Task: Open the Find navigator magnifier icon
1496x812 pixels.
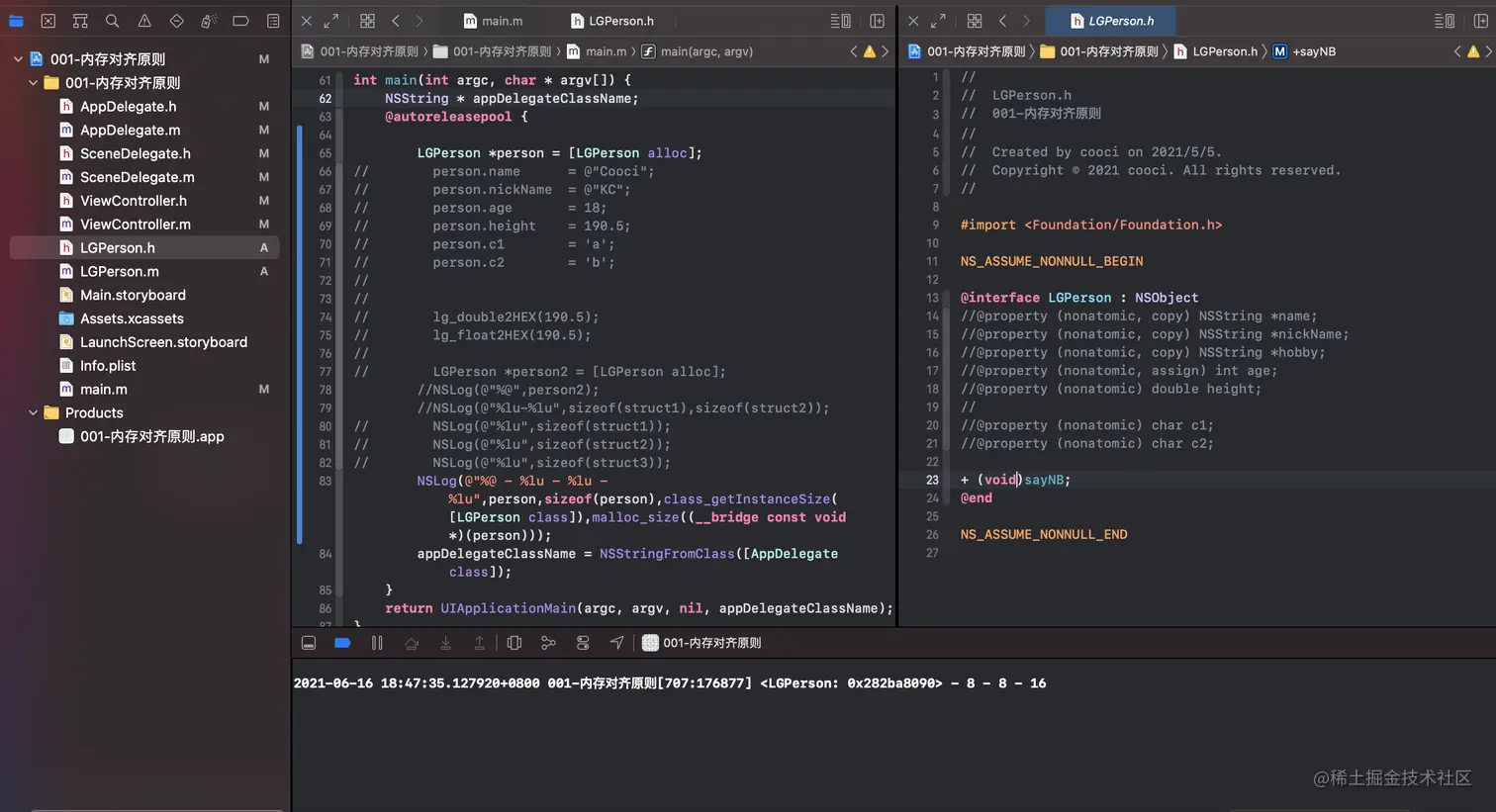Action: tap(112, 21)
